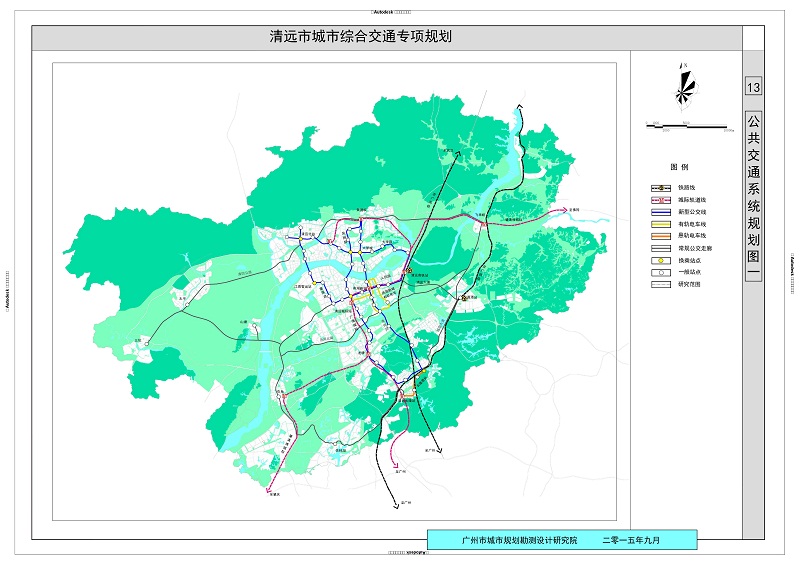Click the regular bus corridor legend symbol

tap(659, 248)
